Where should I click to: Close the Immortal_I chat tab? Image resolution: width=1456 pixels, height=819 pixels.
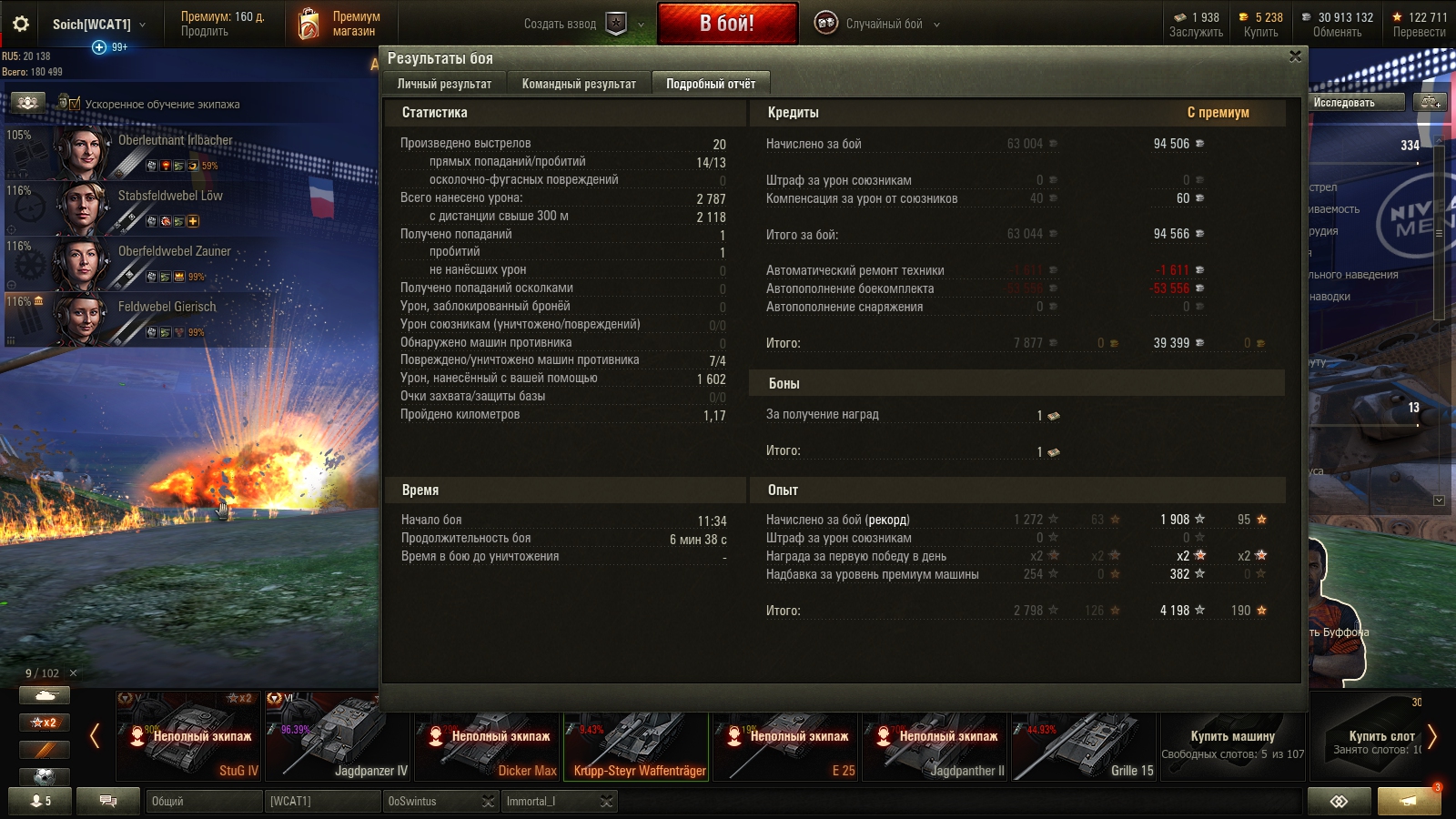point(606,801)
